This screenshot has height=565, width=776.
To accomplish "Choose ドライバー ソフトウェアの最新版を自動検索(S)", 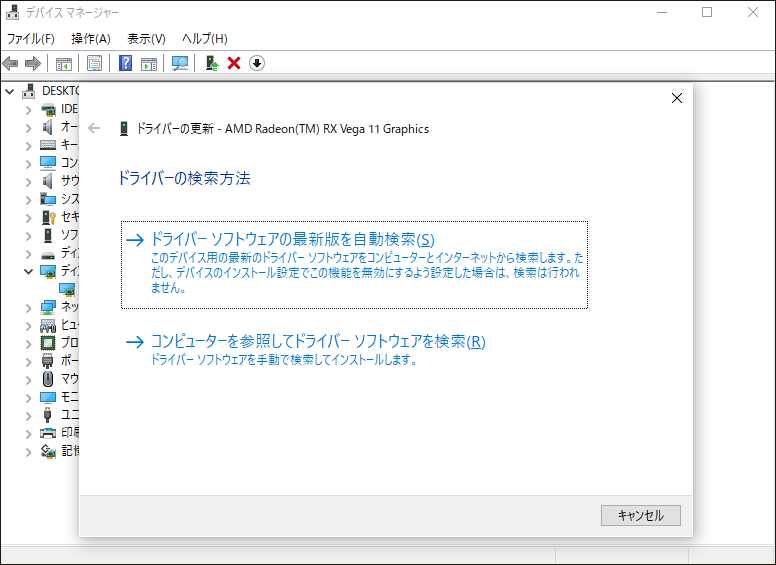I will coord(354,265).
